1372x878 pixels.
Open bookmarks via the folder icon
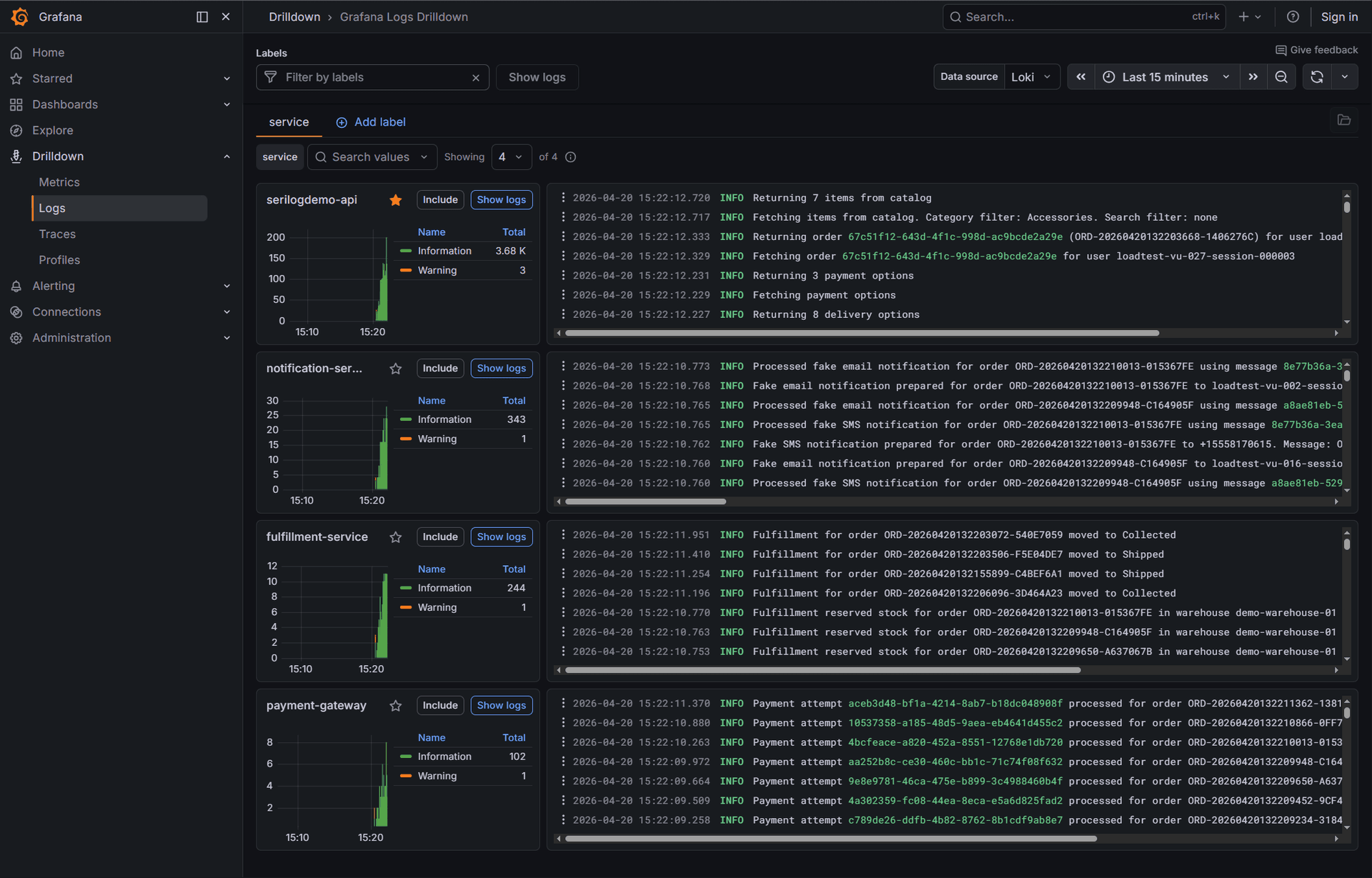[1344, 120]
